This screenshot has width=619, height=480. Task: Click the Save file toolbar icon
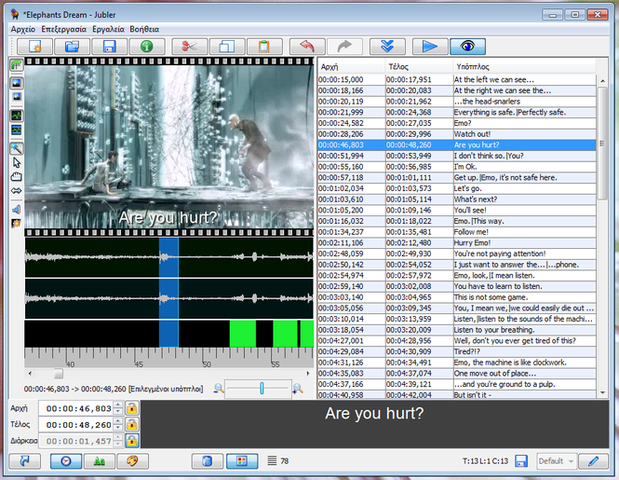click(x=109, y=46)
